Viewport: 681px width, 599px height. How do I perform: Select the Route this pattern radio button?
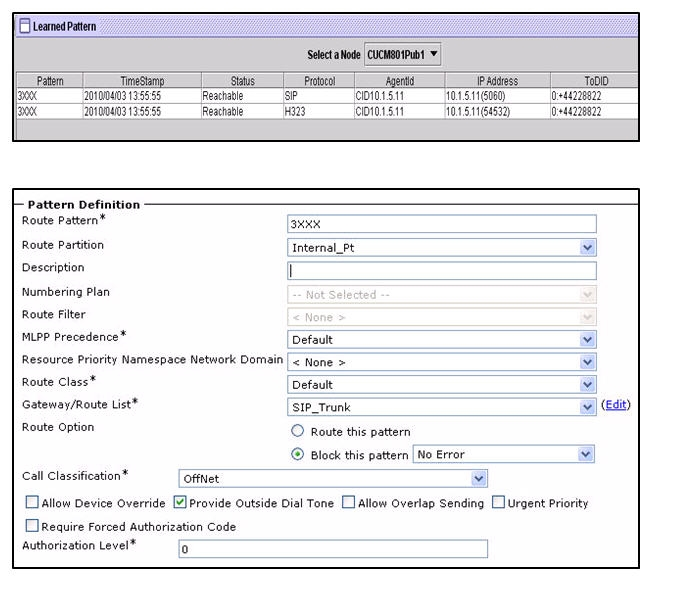point(298,431)
